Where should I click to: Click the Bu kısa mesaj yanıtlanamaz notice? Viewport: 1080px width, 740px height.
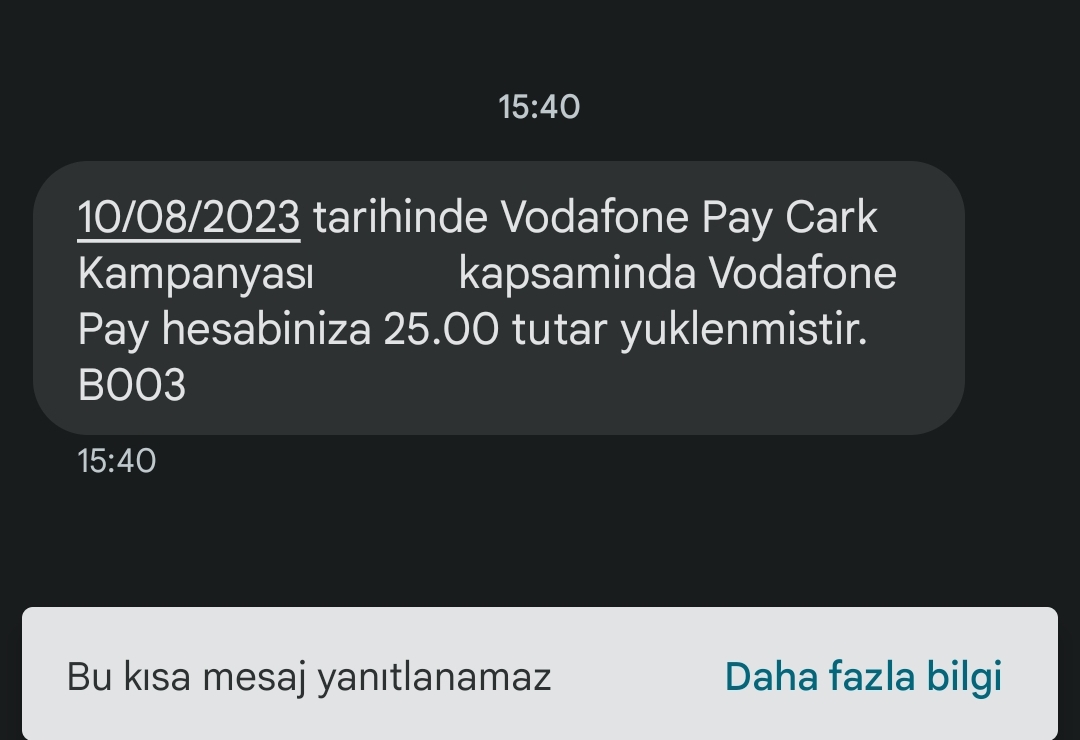click(x=309, y=677)
